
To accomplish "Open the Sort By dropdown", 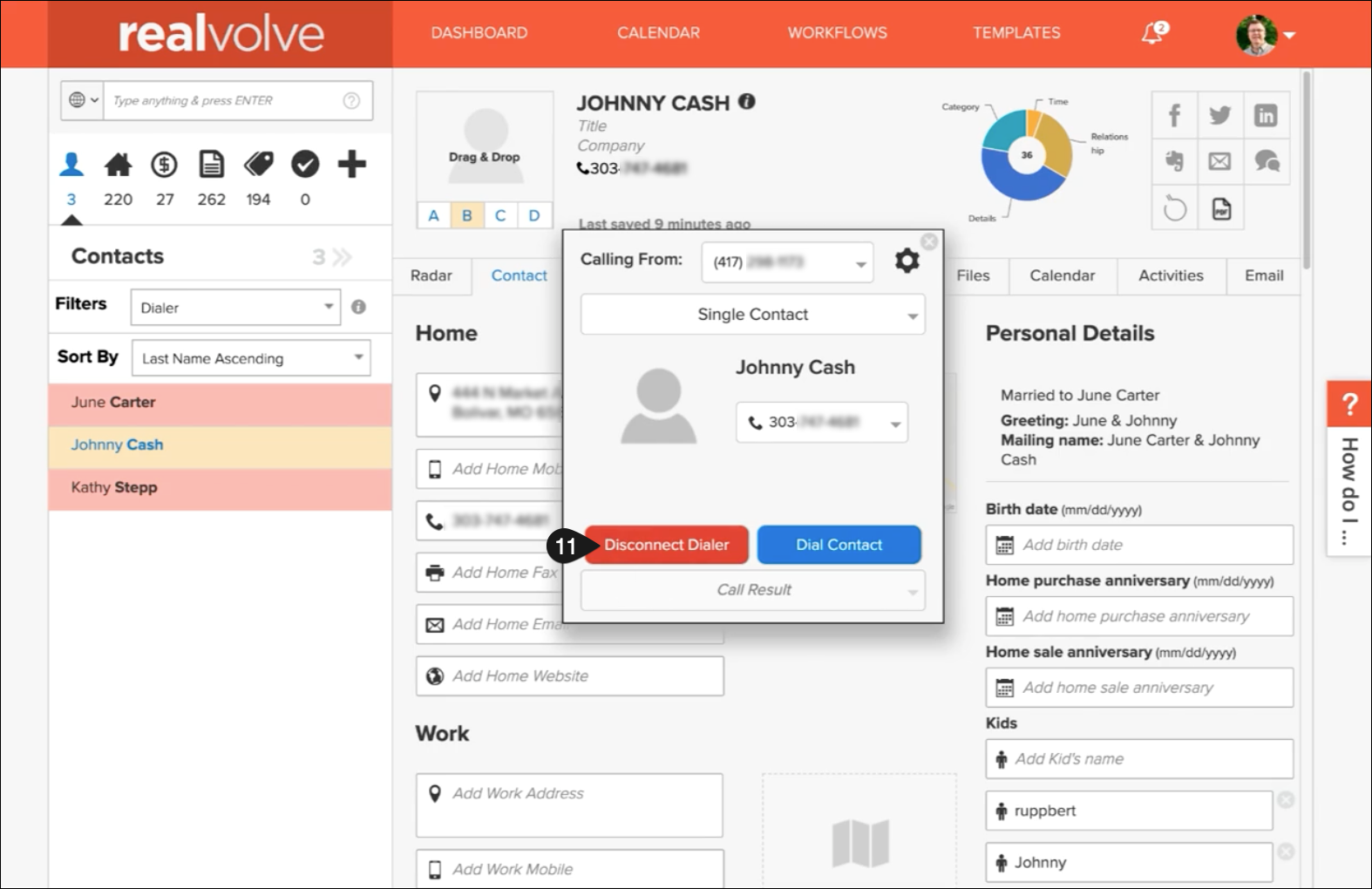I will coord(251,358).
